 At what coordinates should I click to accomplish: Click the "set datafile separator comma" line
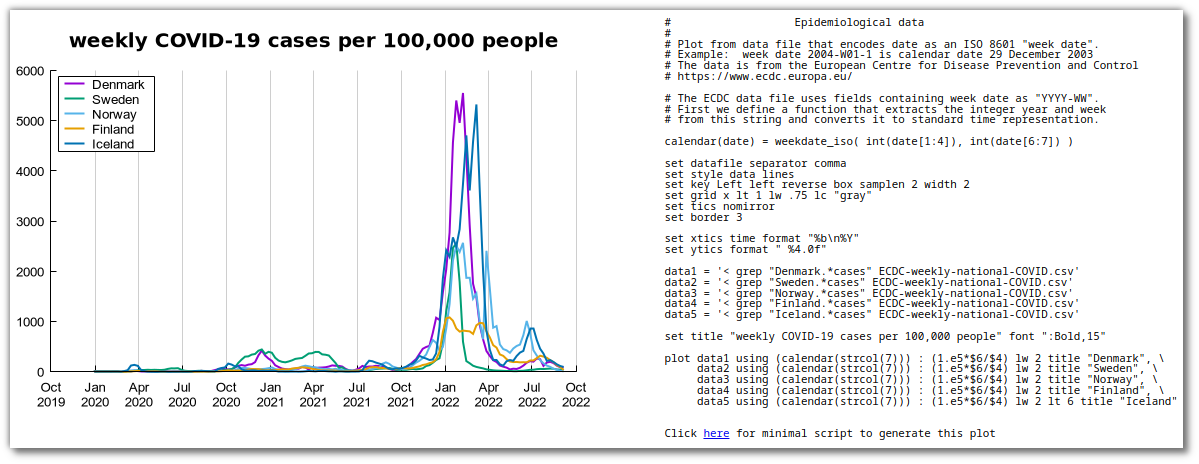[x=755, y=163]
